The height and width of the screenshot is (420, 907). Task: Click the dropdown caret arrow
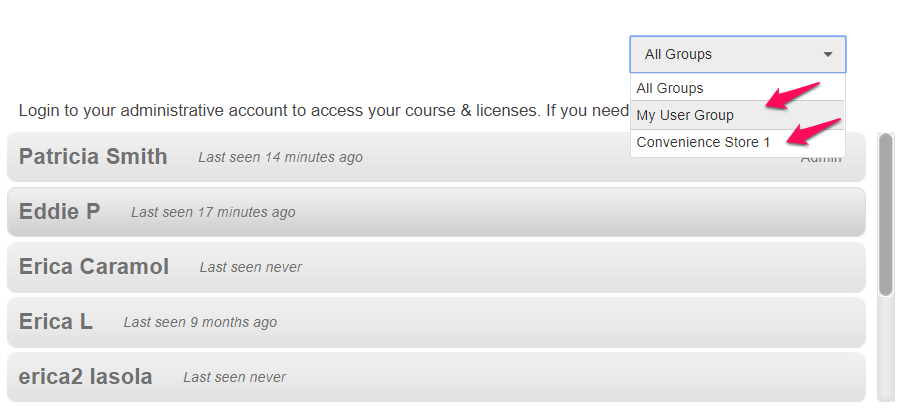click(x=827, y=55)
